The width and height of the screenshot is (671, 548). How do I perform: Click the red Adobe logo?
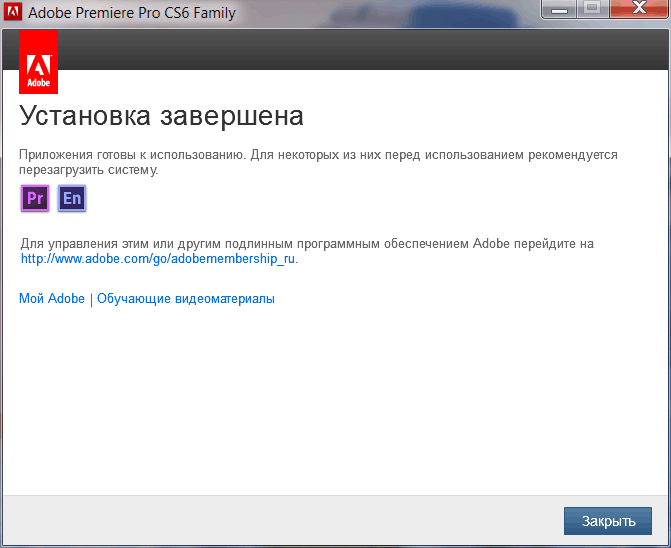tap(39, 62)
